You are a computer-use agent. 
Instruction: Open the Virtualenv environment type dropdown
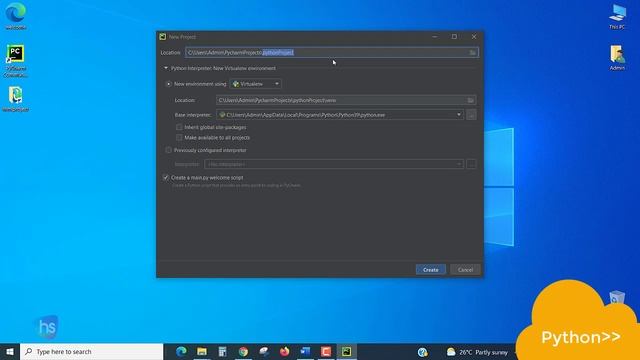click(256, 84)
